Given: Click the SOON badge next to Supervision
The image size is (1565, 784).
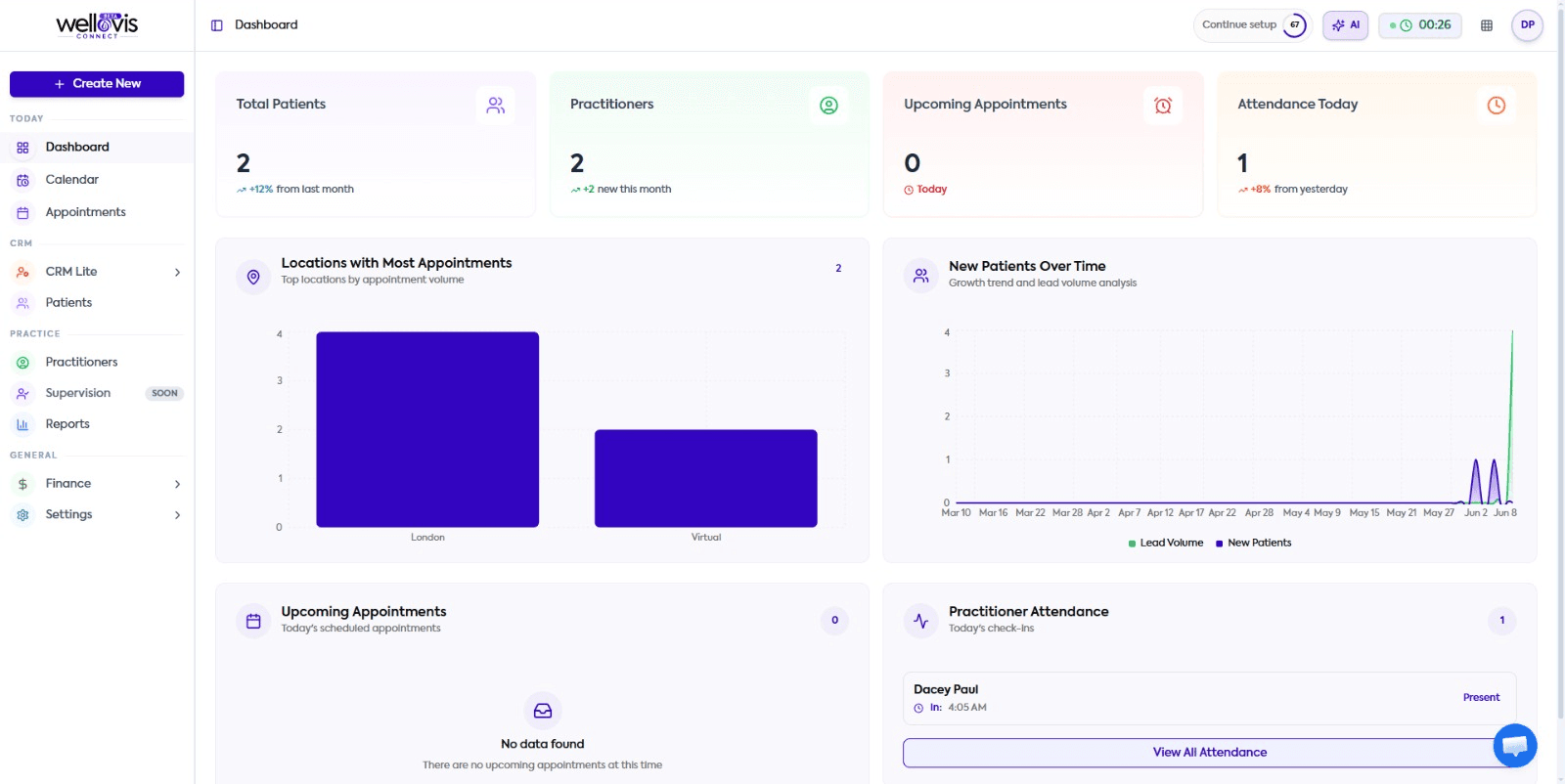Looking at the screenshot, I should click(164, 393).
